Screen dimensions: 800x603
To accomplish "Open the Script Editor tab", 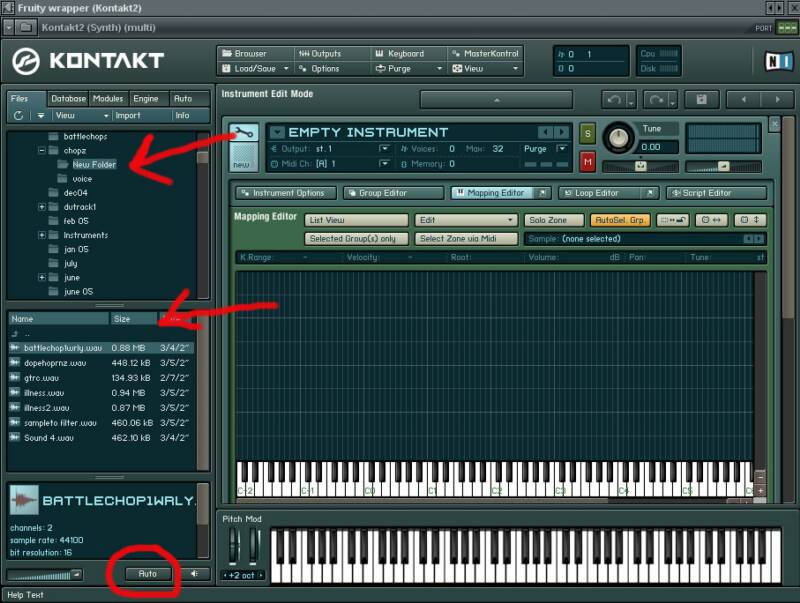I will [x=716, y=193].
